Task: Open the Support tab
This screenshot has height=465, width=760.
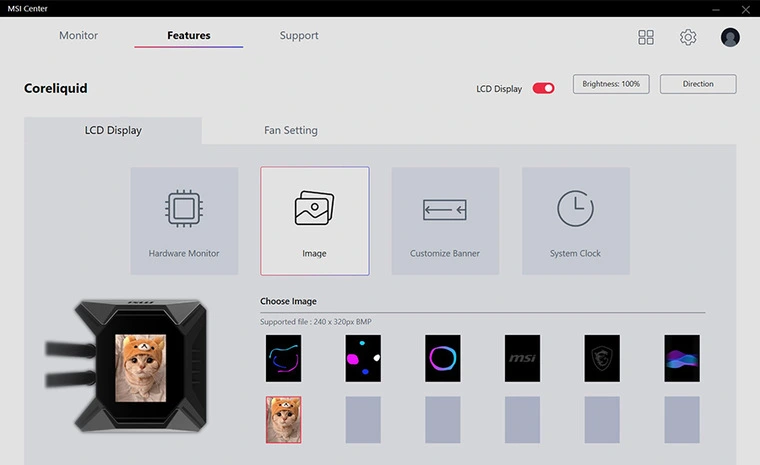Action: point(299,35)
